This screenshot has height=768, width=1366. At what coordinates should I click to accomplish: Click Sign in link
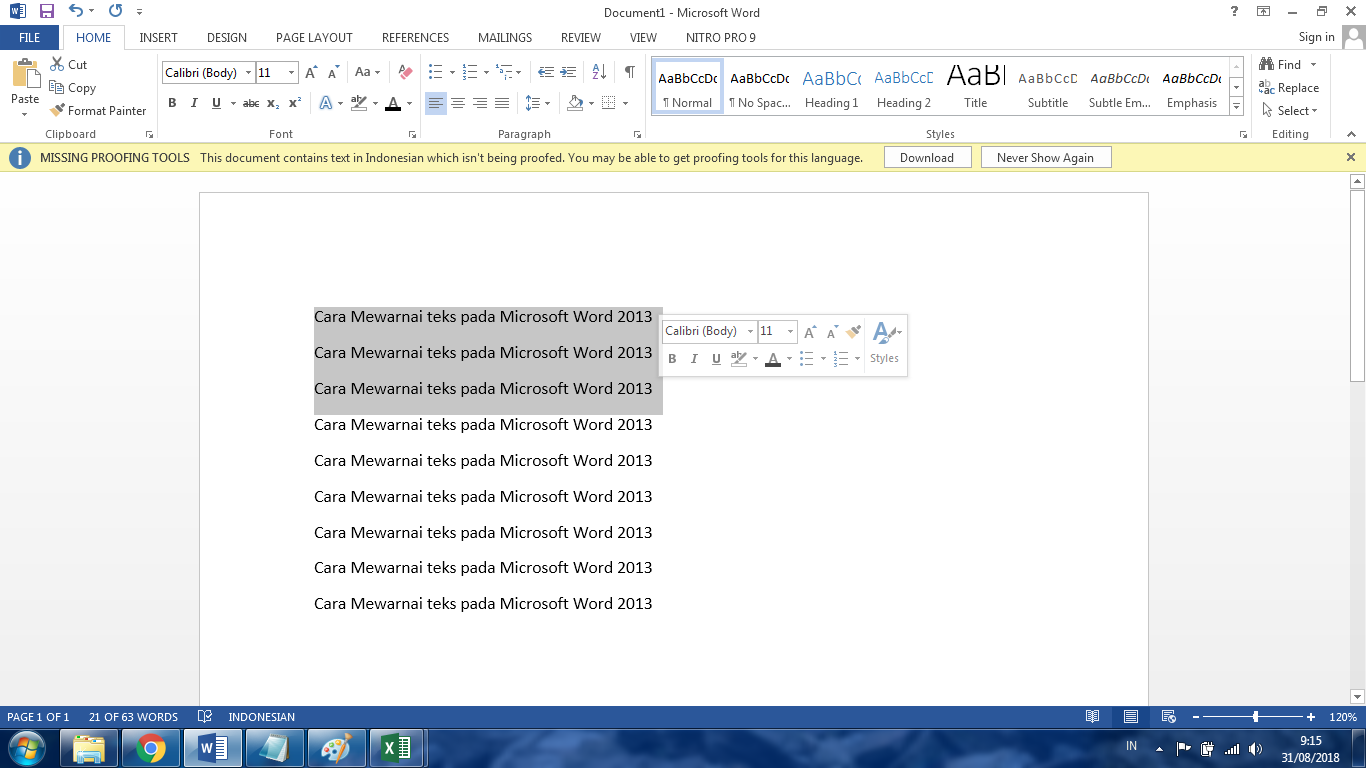pyautogui.click(x=1316, y=37)
